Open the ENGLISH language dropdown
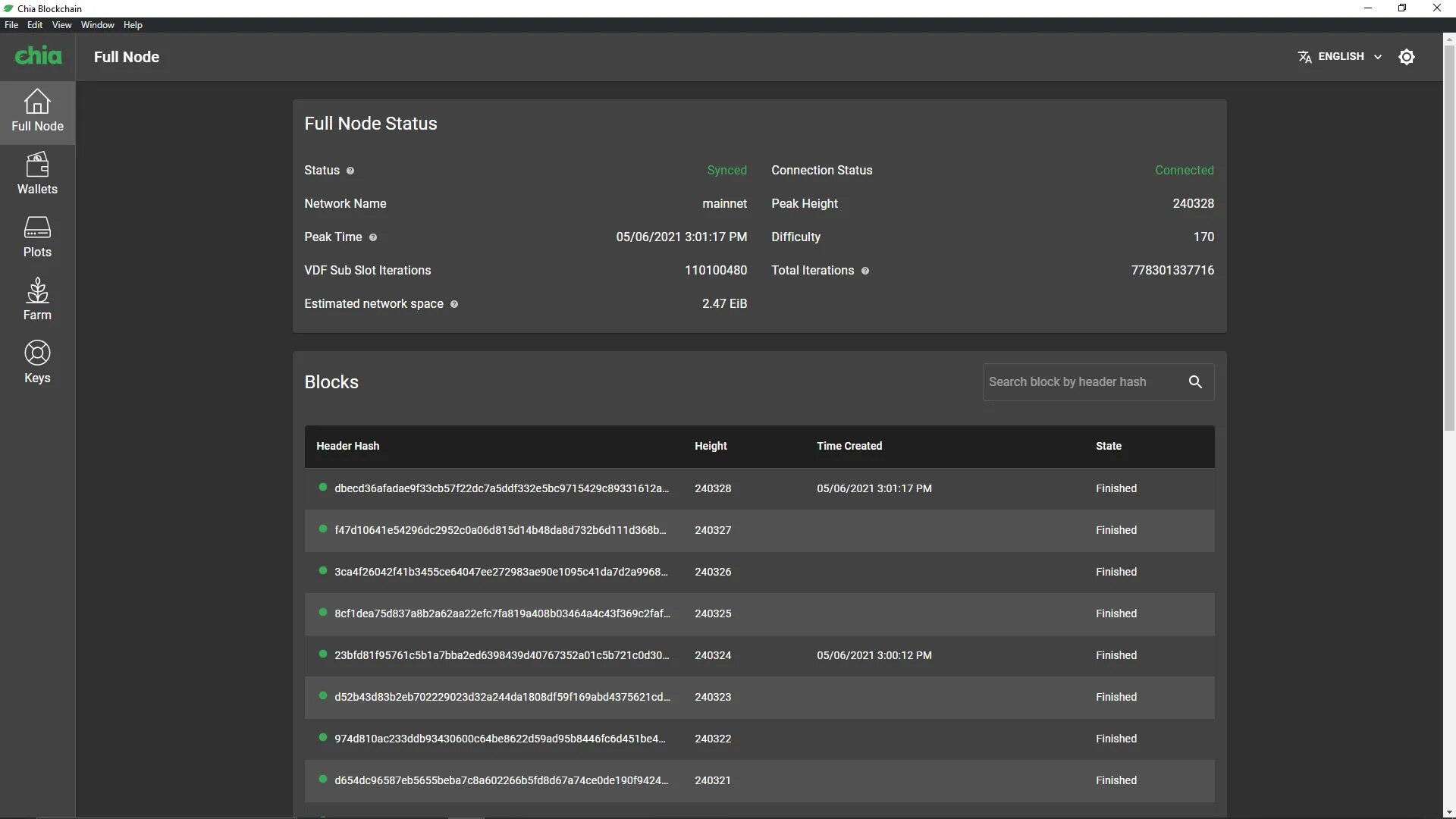Image resolution: width=1456 pixels, height=819 pixels. click(x=1340, y=57)
